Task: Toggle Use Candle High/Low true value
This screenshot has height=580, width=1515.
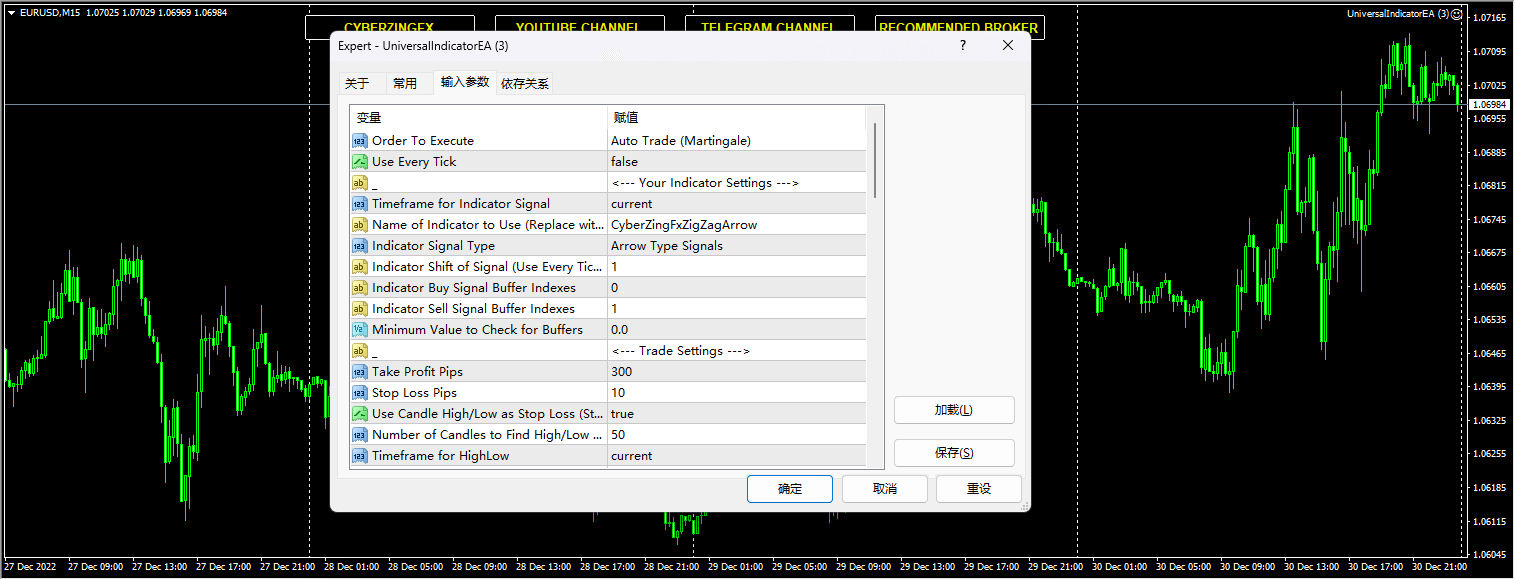Action: [x=736, y=414]
